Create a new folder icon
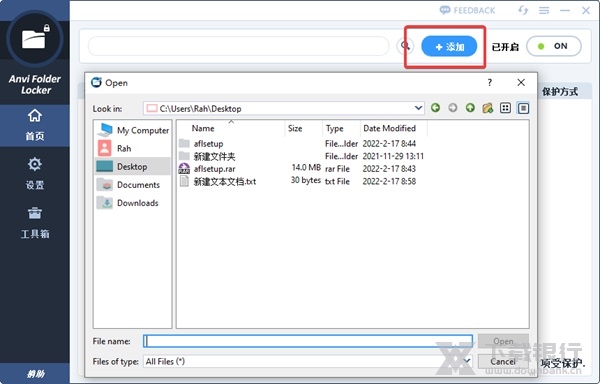 (488, 108)
